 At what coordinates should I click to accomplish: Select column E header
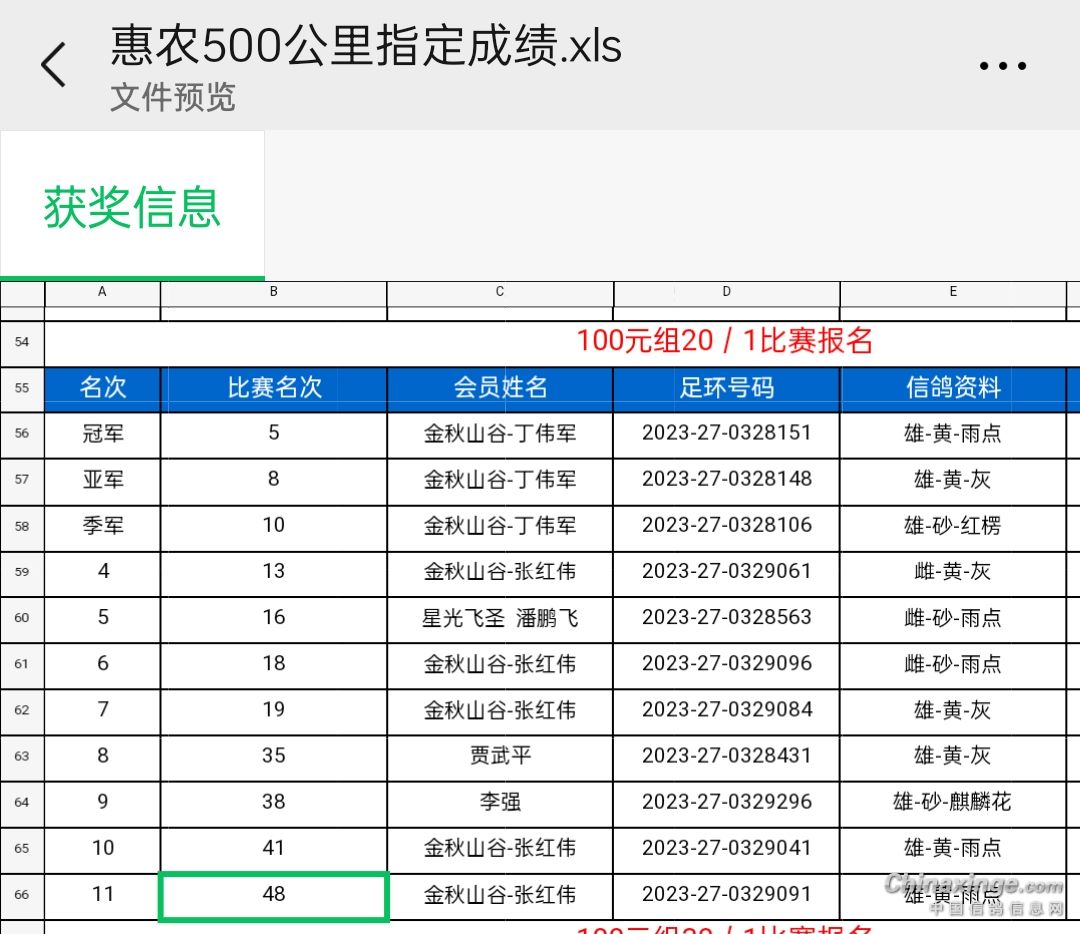[953, 292]
